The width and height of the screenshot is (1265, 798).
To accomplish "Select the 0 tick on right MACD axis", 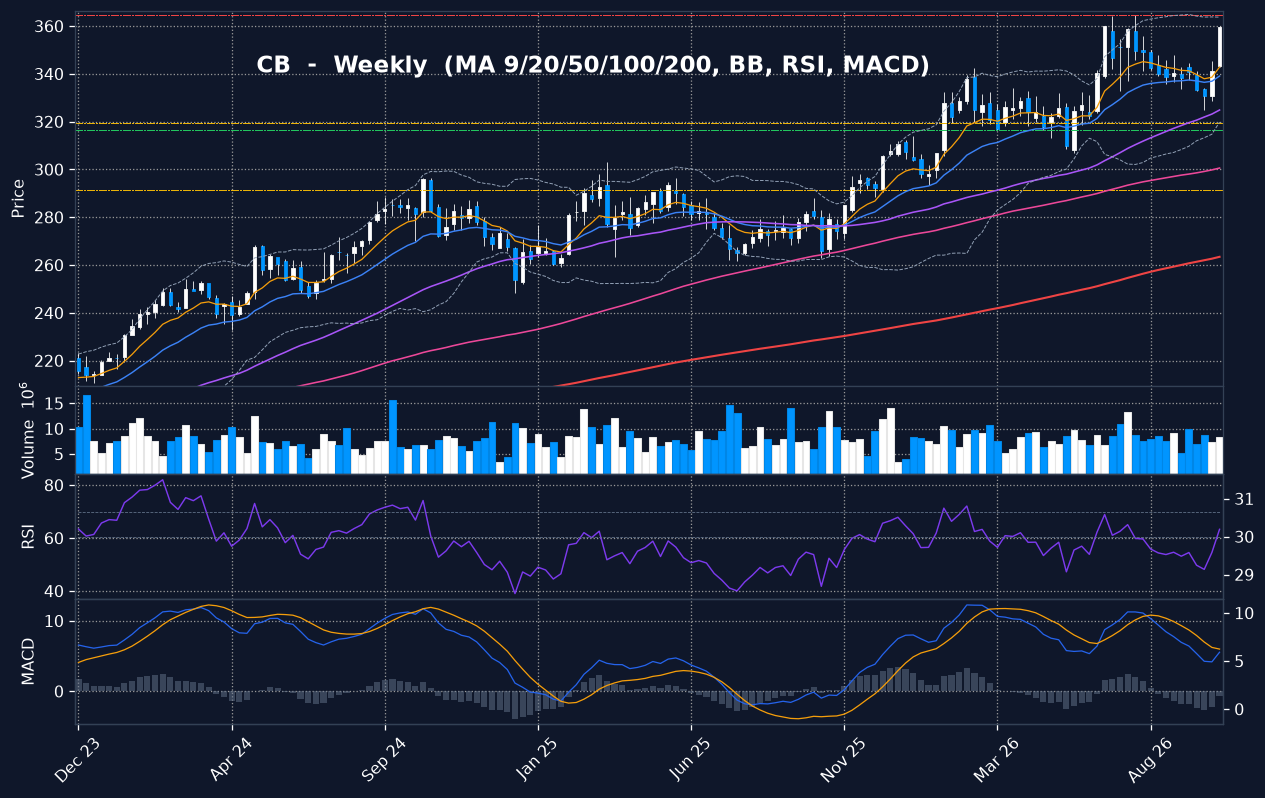I will pyautogui.click(x=1237, y=710).
